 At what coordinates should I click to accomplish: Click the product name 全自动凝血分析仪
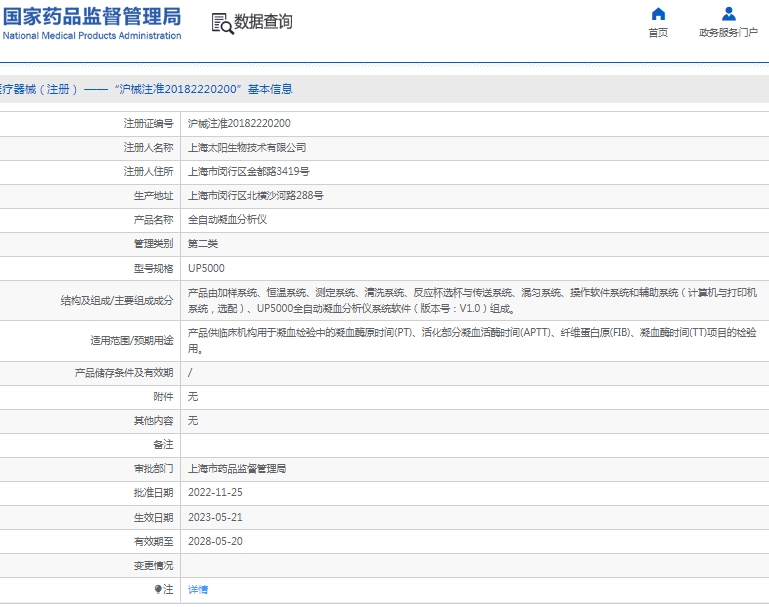pyautogui.click(x=228, y=219)
